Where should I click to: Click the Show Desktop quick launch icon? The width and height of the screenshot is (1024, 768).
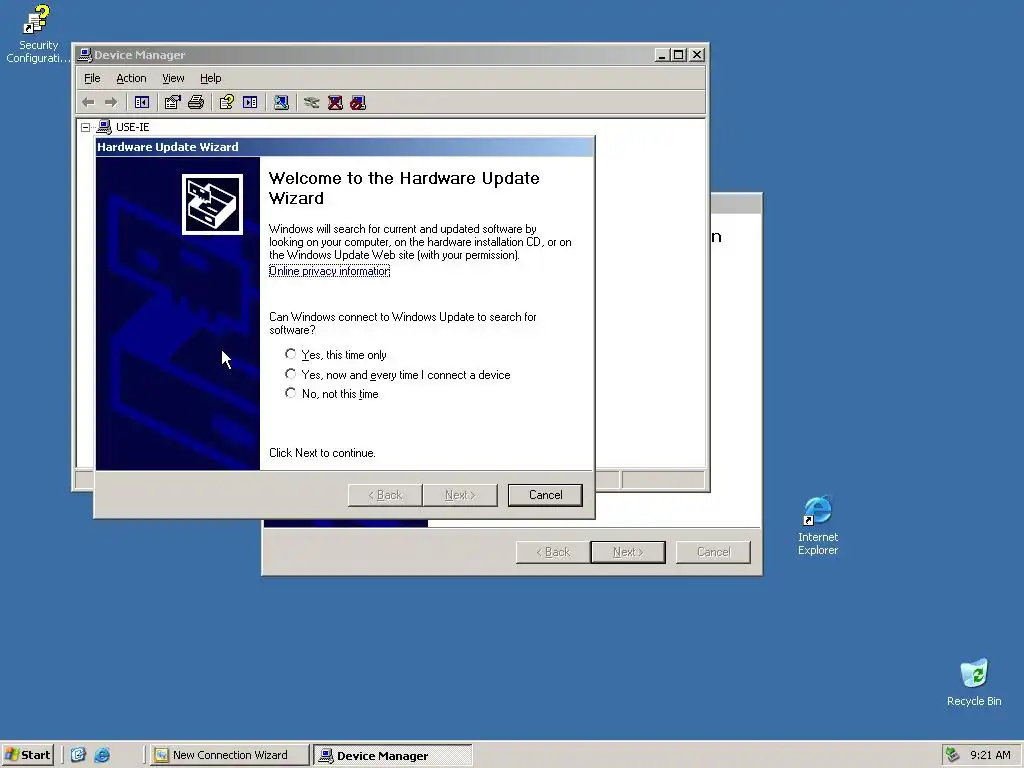tap(78, 755)
